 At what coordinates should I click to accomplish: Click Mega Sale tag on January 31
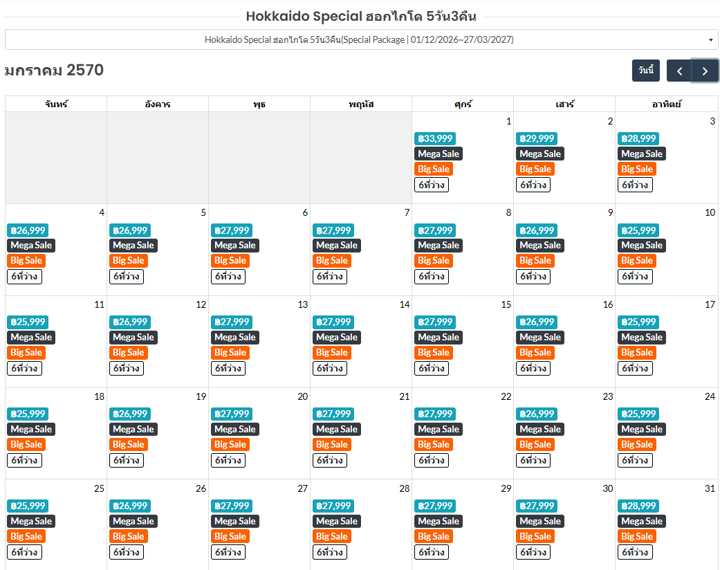click(x=641, y=521)
